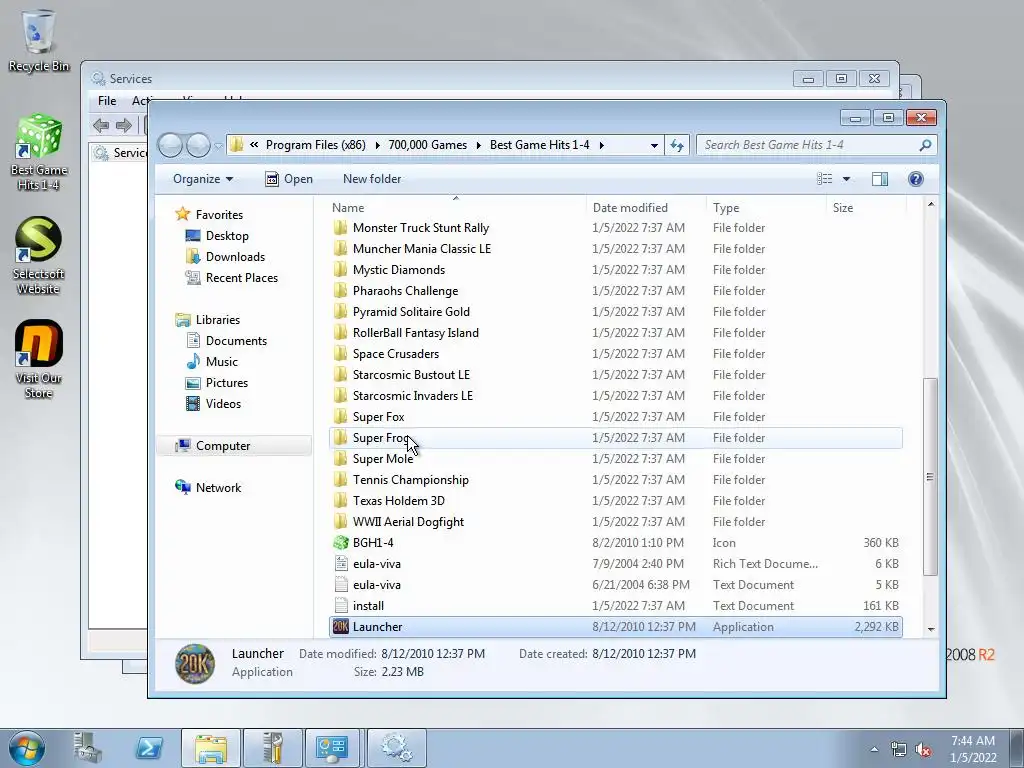The height and width of the screenshot is (768, 1024).
Task: Select Recent Places in the navigation pane
Action: (x=242, y=278)
